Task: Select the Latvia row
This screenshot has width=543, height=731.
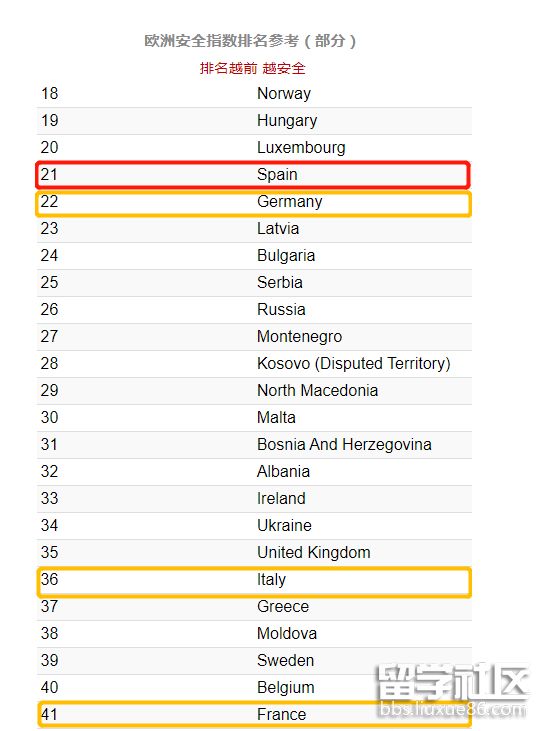Action: click(x=254, y=229)
